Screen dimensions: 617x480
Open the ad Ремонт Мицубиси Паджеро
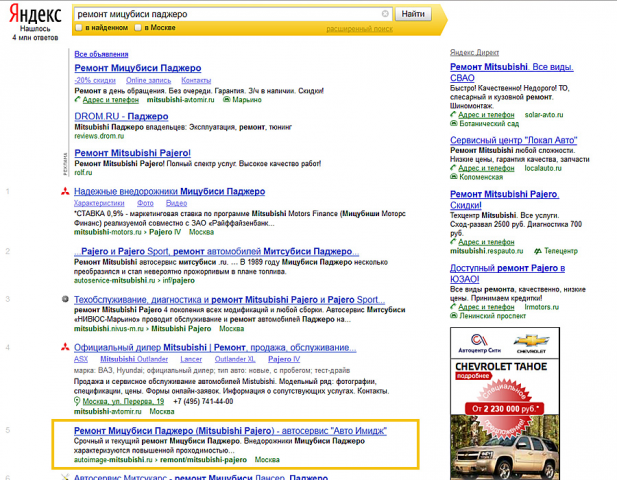pyautogui.click(x=138, y=68)
